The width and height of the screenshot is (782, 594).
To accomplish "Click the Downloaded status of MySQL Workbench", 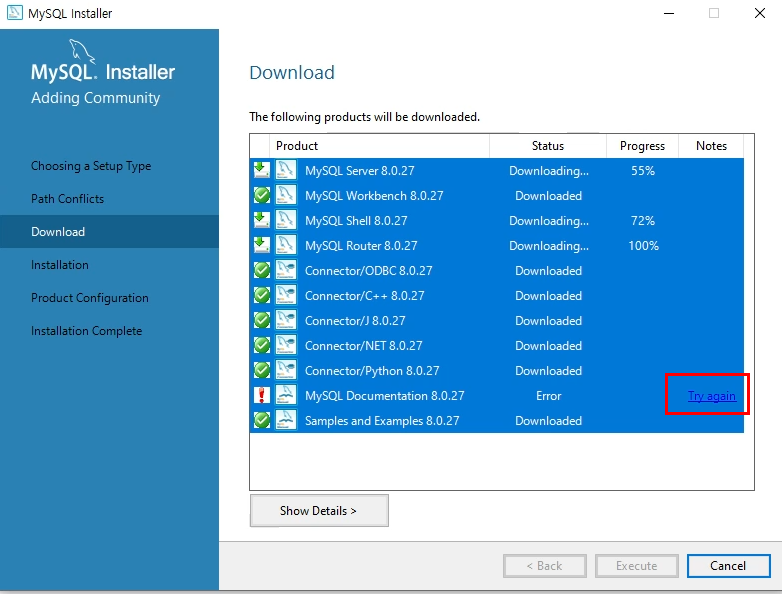I will pos(549,196).
